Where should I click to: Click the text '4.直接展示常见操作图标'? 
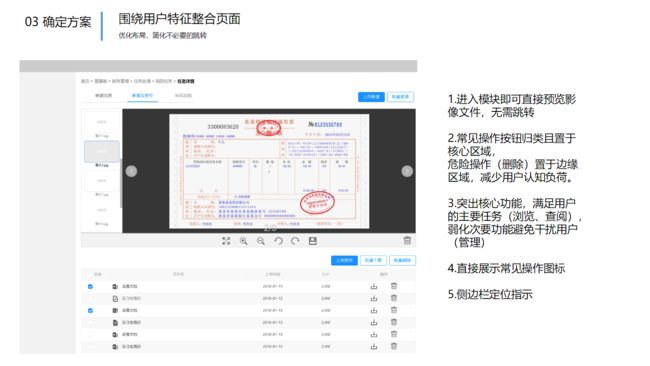(506, 268)
